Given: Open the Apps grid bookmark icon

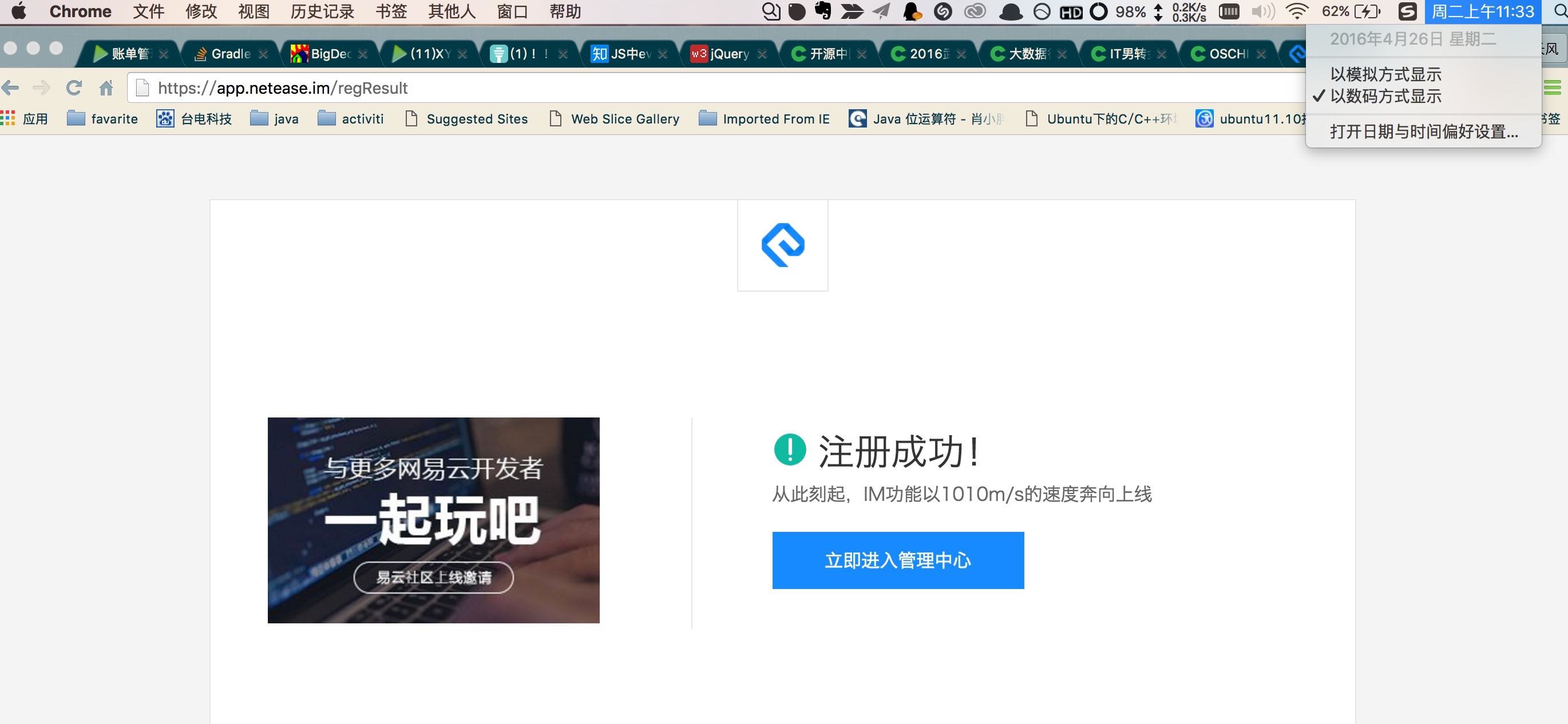Looking at the screenshot, I should click(8, 118).
